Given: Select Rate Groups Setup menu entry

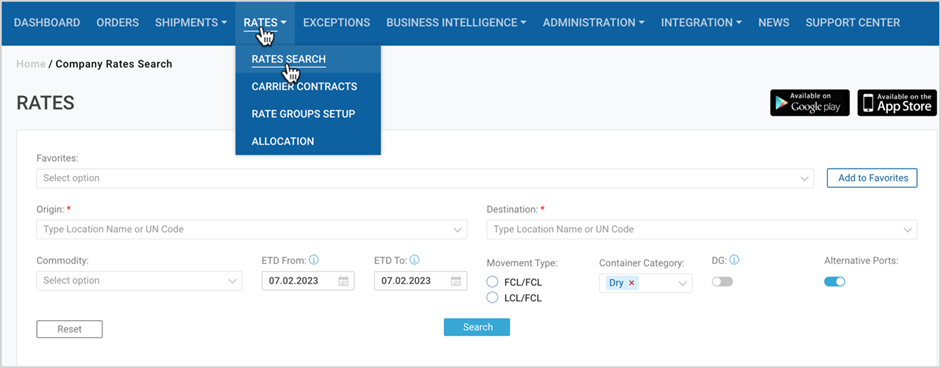Looking at the screenshot, I should pos(308,114).
